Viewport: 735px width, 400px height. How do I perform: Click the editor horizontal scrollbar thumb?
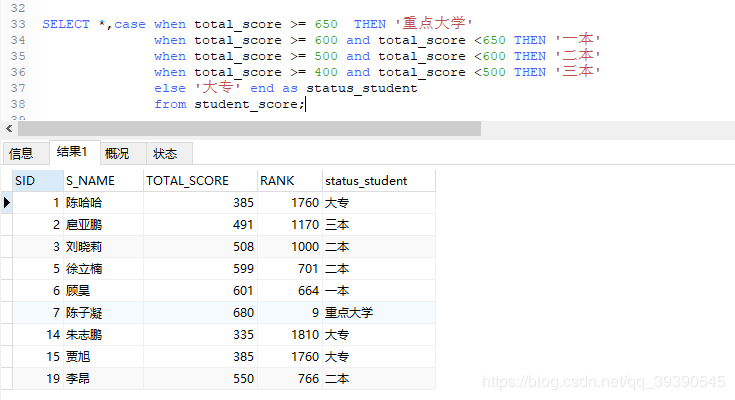tap(249, 128)
